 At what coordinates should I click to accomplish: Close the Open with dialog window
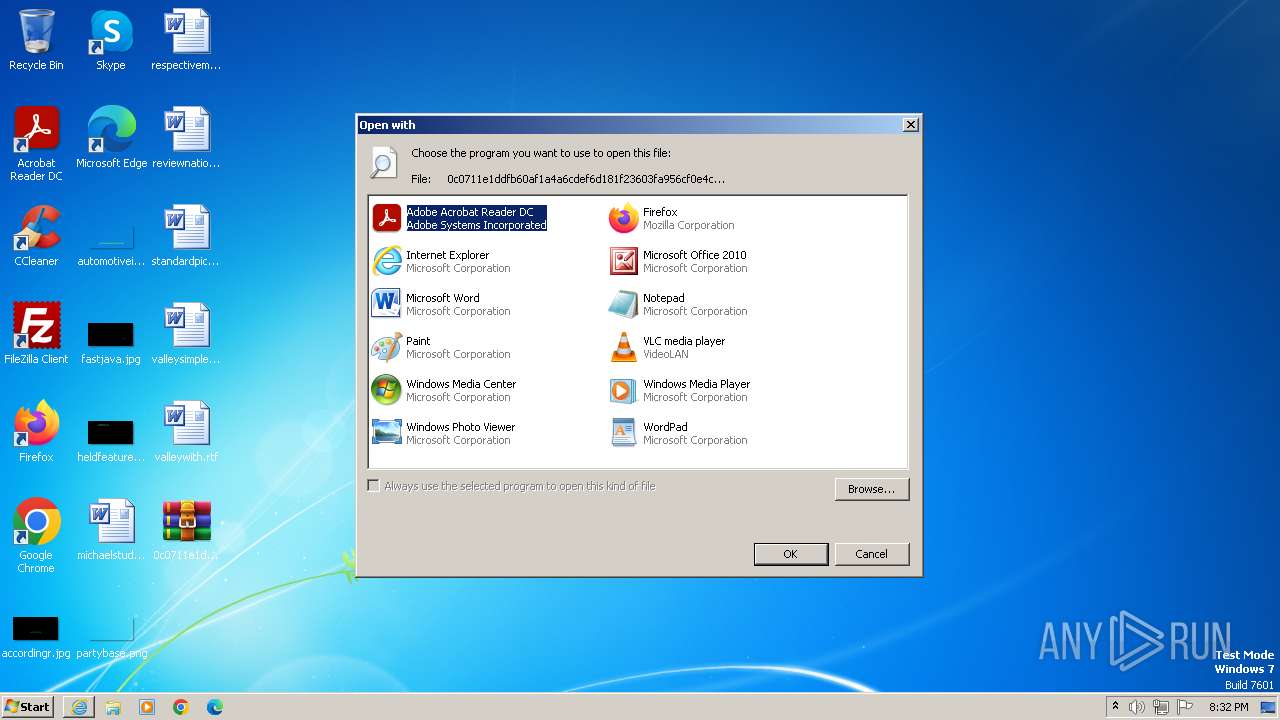tap(910, 125)
